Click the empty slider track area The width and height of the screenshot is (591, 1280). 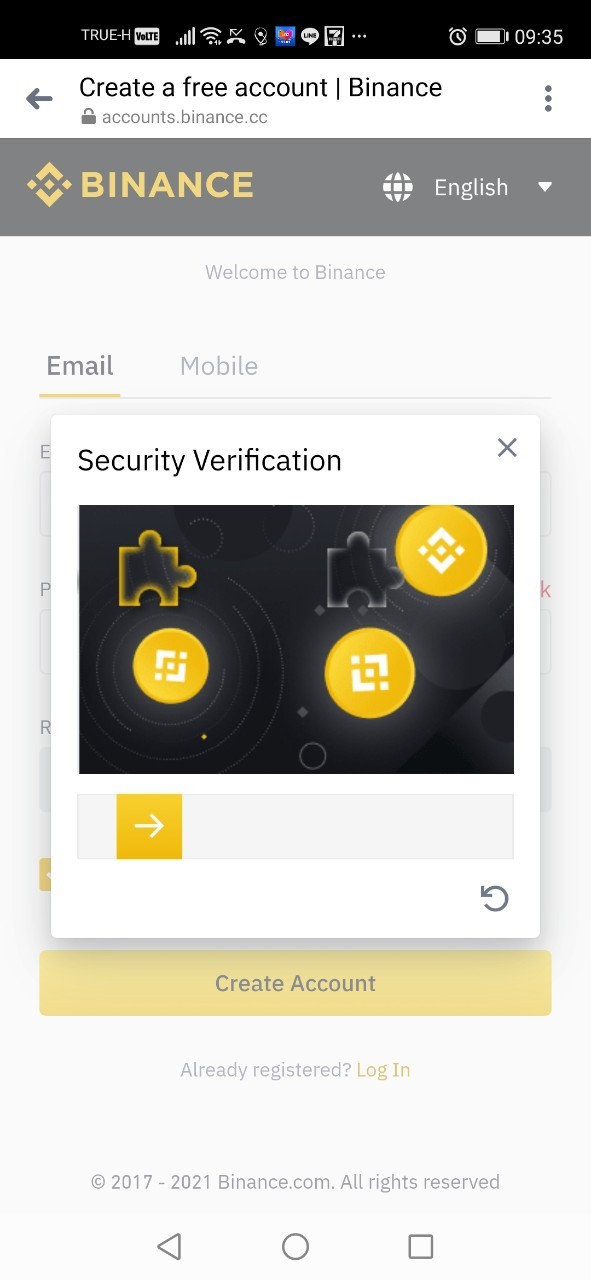click(x=347, y=826)
